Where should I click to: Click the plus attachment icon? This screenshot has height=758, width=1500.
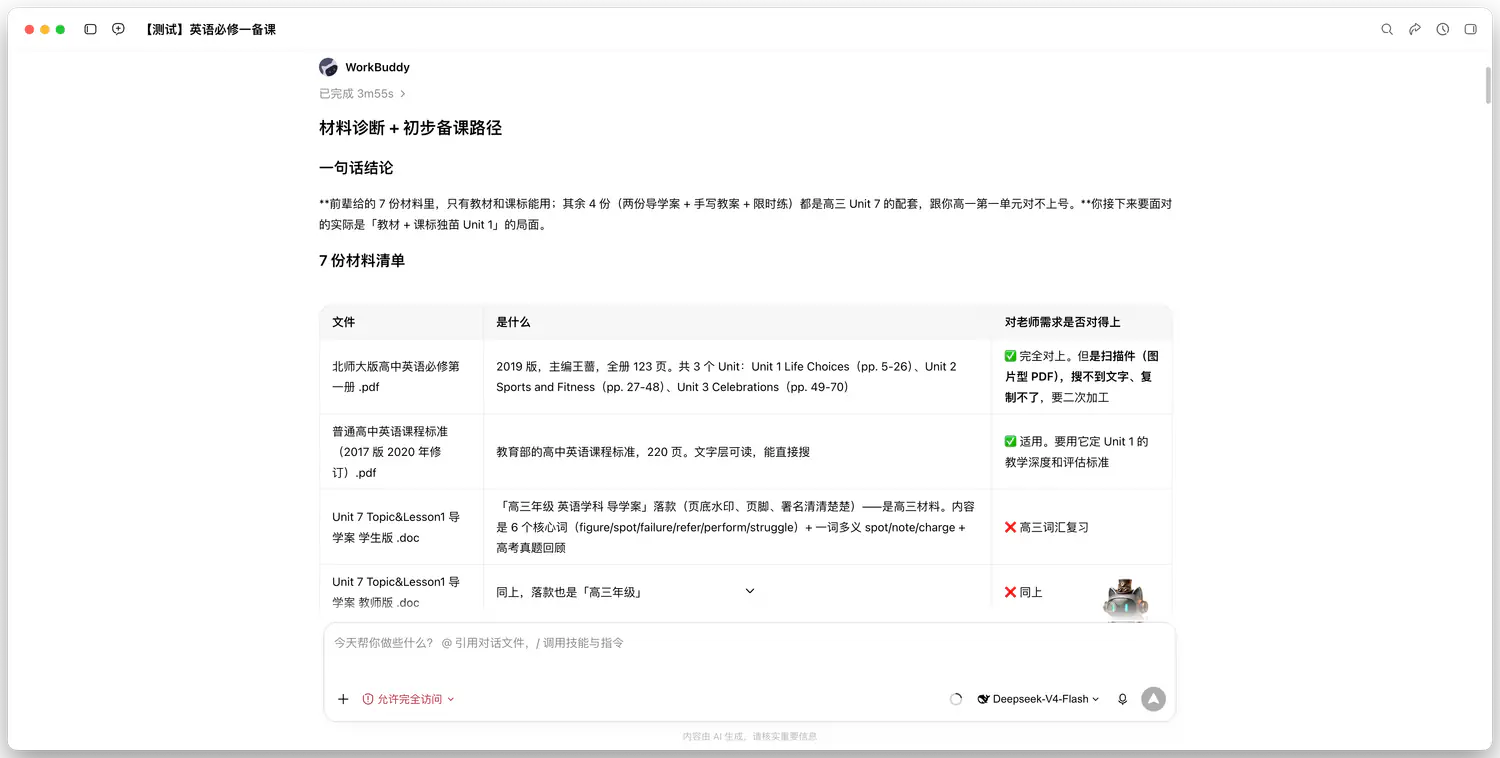point(343,699)
